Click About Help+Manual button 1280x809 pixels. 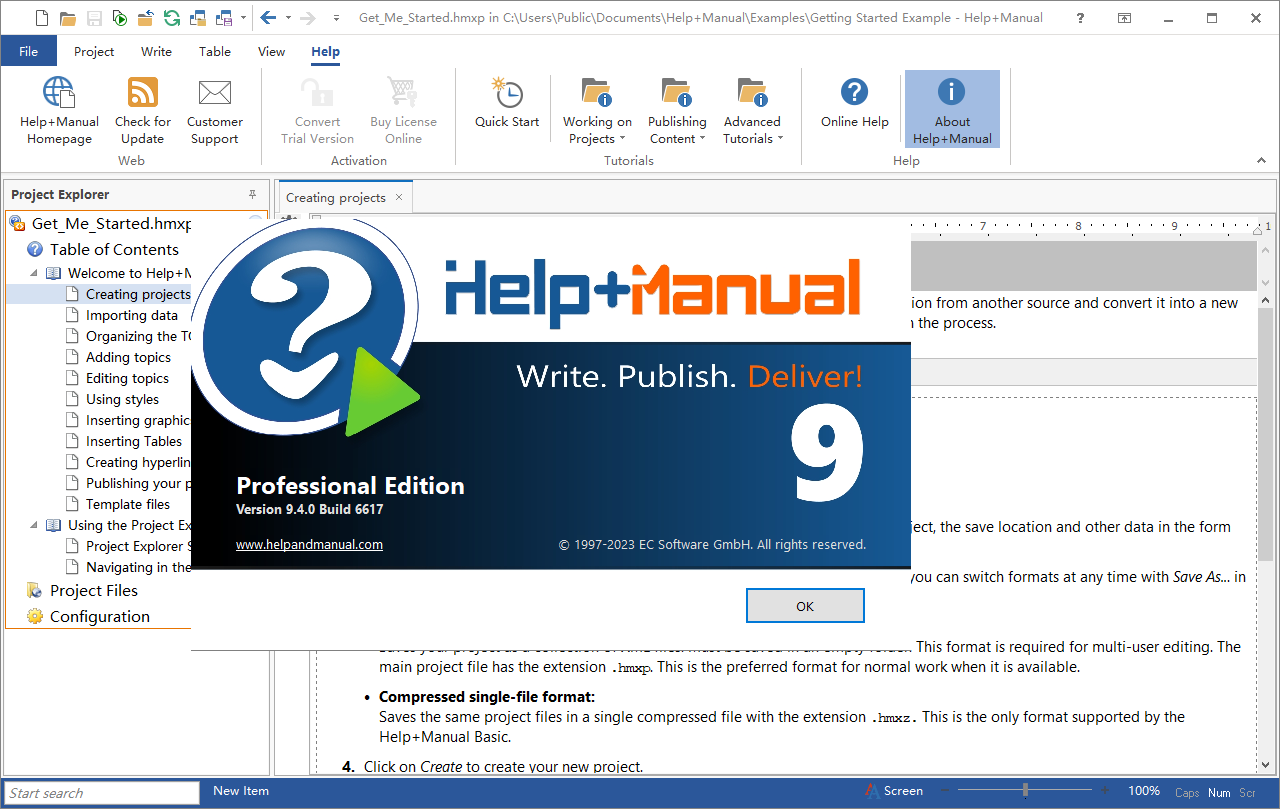coord(952,110)
